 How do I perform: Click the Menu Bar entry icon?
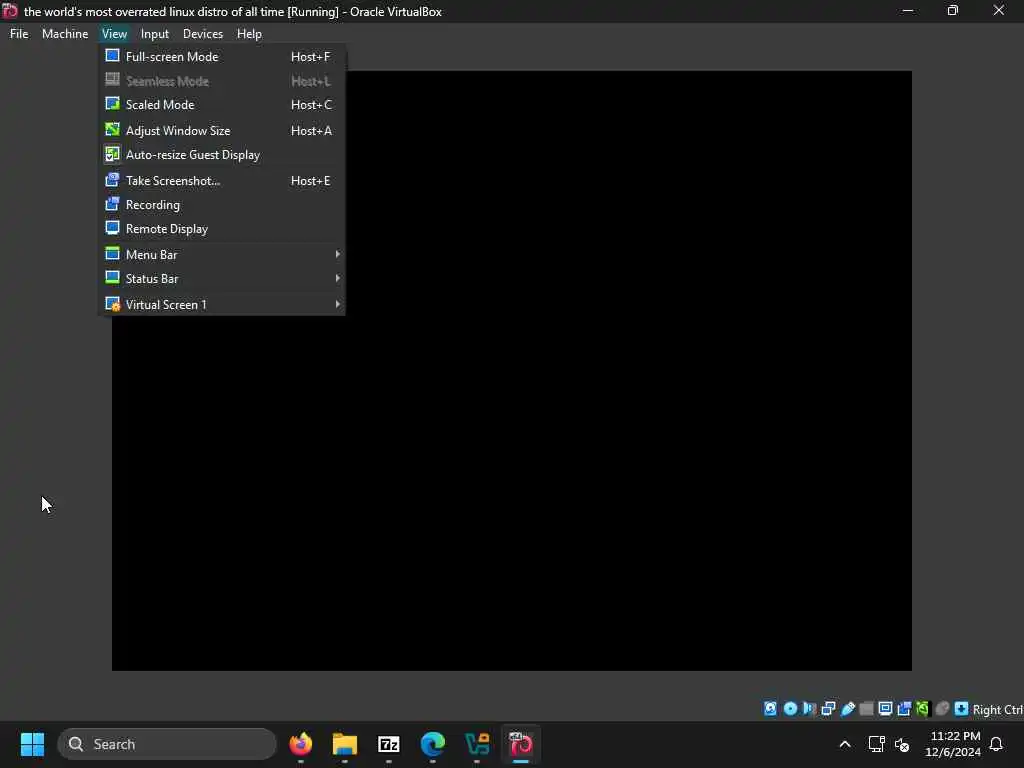coord(112,253)
